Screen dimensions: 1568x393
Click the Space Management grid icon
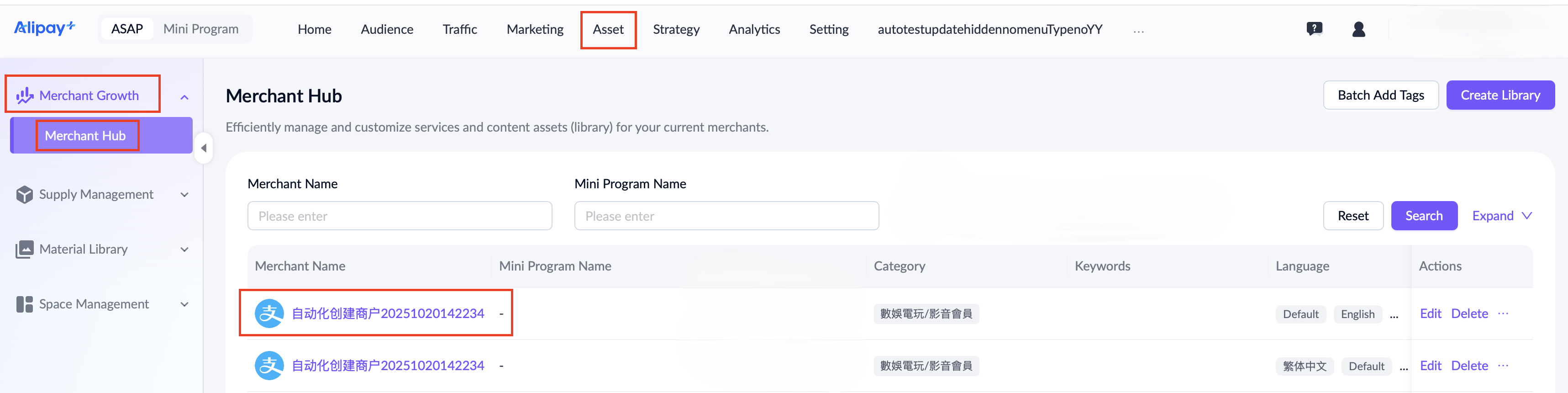24,304
